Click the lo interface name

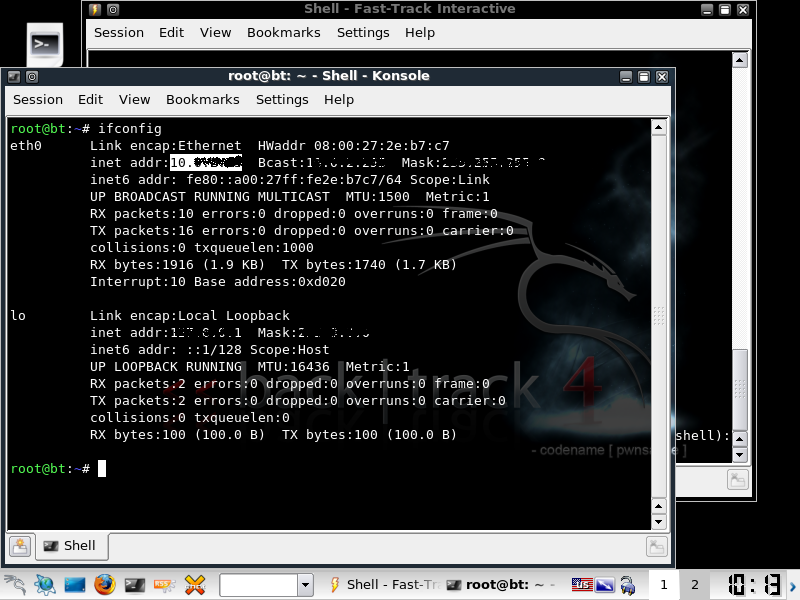click(18, 316)
